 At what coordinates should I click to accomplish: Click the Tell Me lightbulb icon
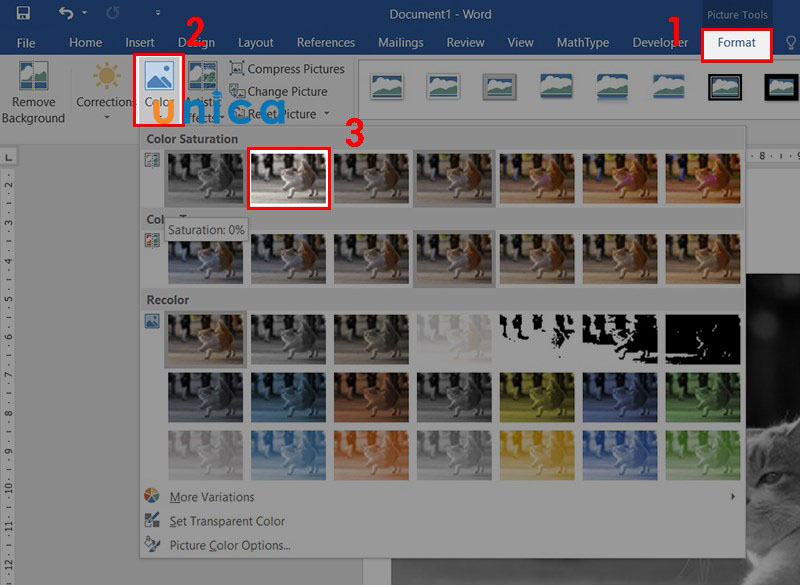click(x=791, y=42)
